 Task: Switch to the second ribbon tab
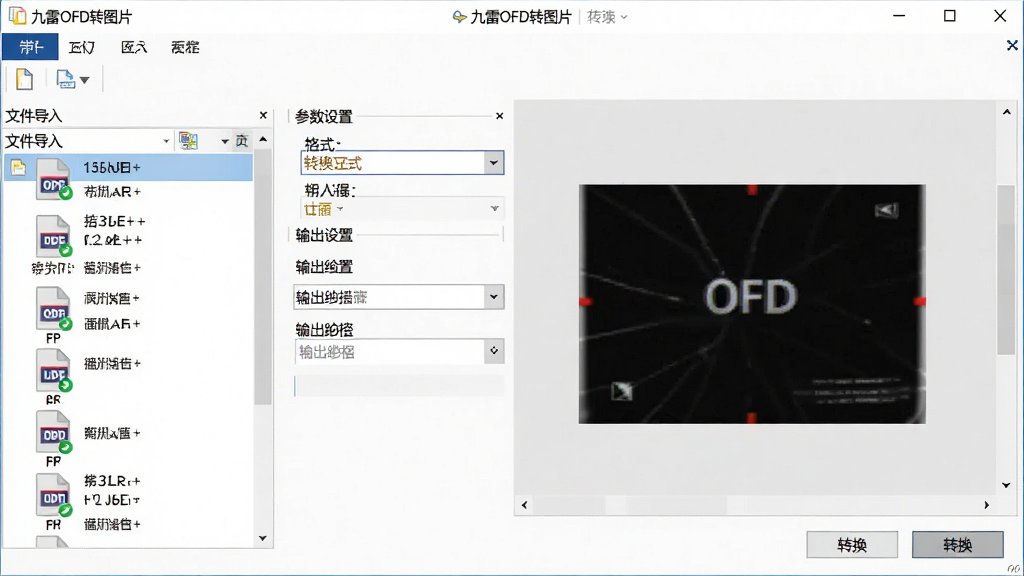(x=82, y=47)
